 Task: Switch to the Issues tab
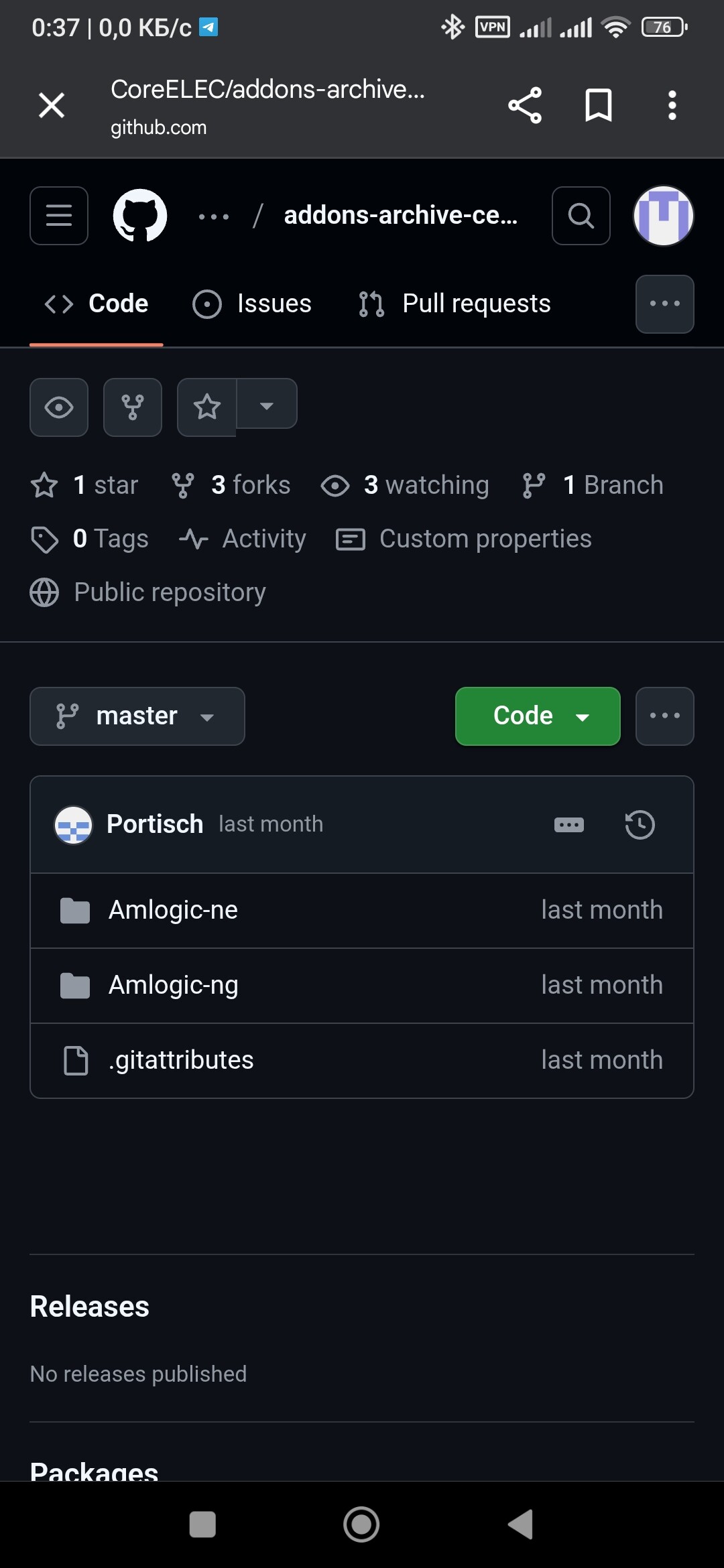point(252,304)
